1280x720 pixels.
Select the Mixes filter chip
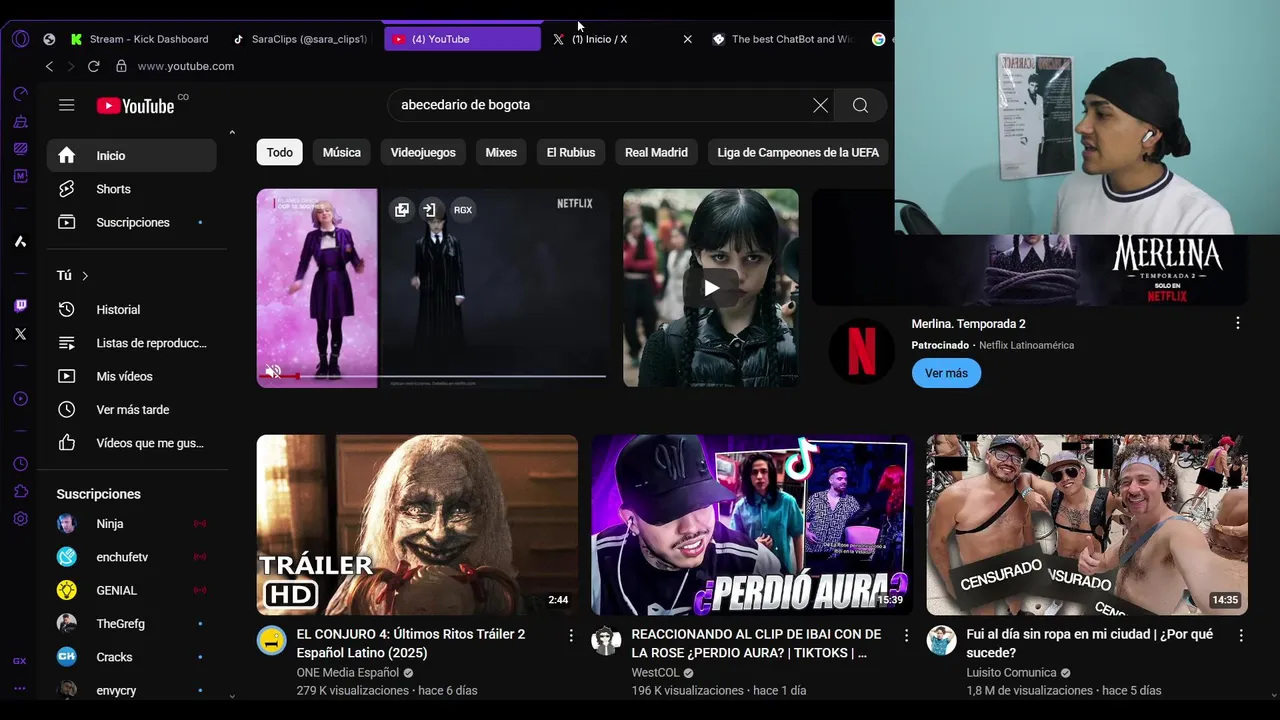tap(501, 152)
